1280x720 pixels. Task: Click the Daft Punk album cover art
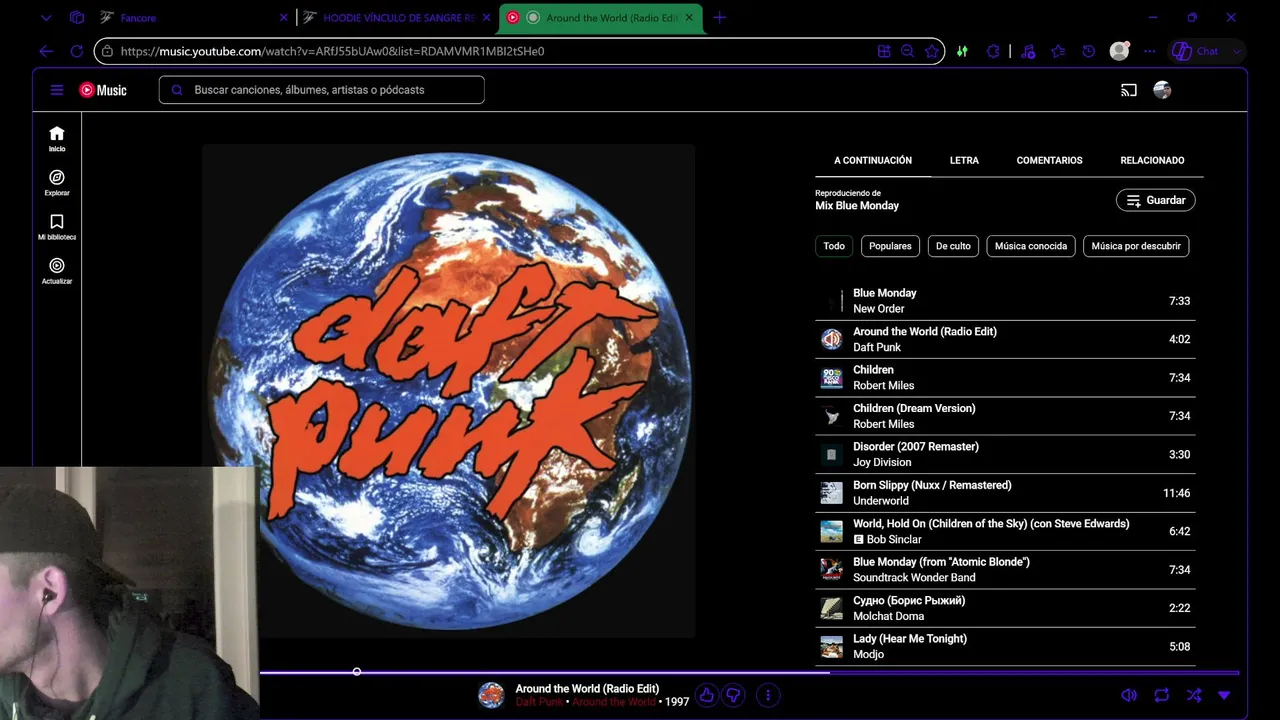click(449, 391)
